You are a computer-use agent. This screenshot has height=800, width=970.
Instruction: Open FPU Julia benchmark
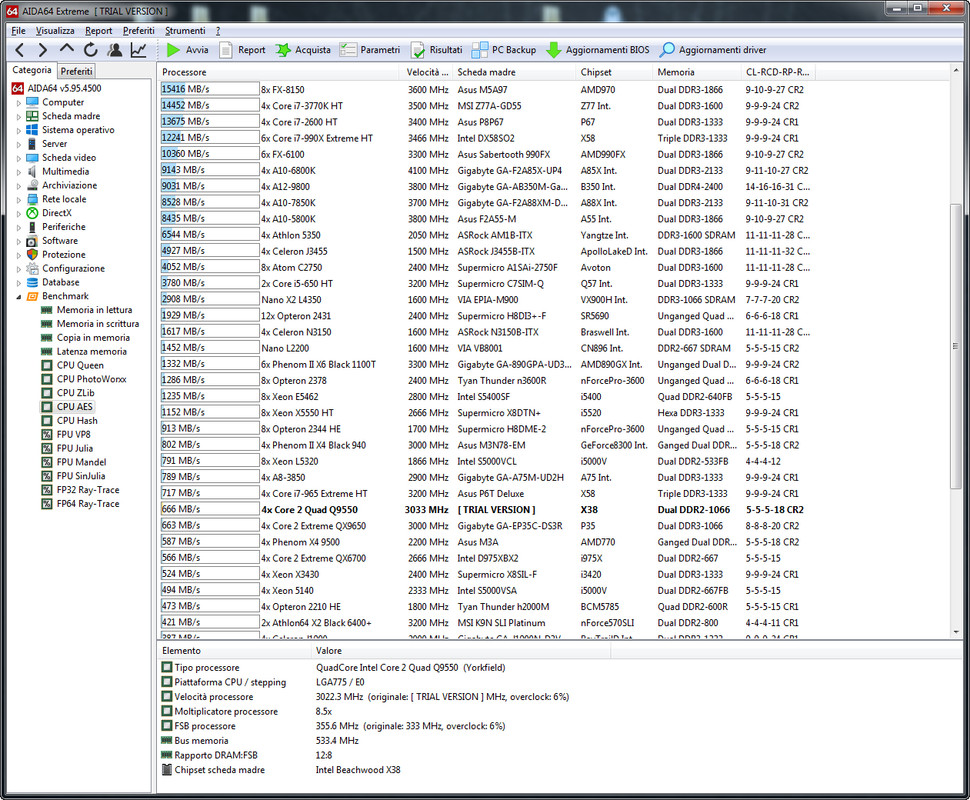click(x=74, y=449)
